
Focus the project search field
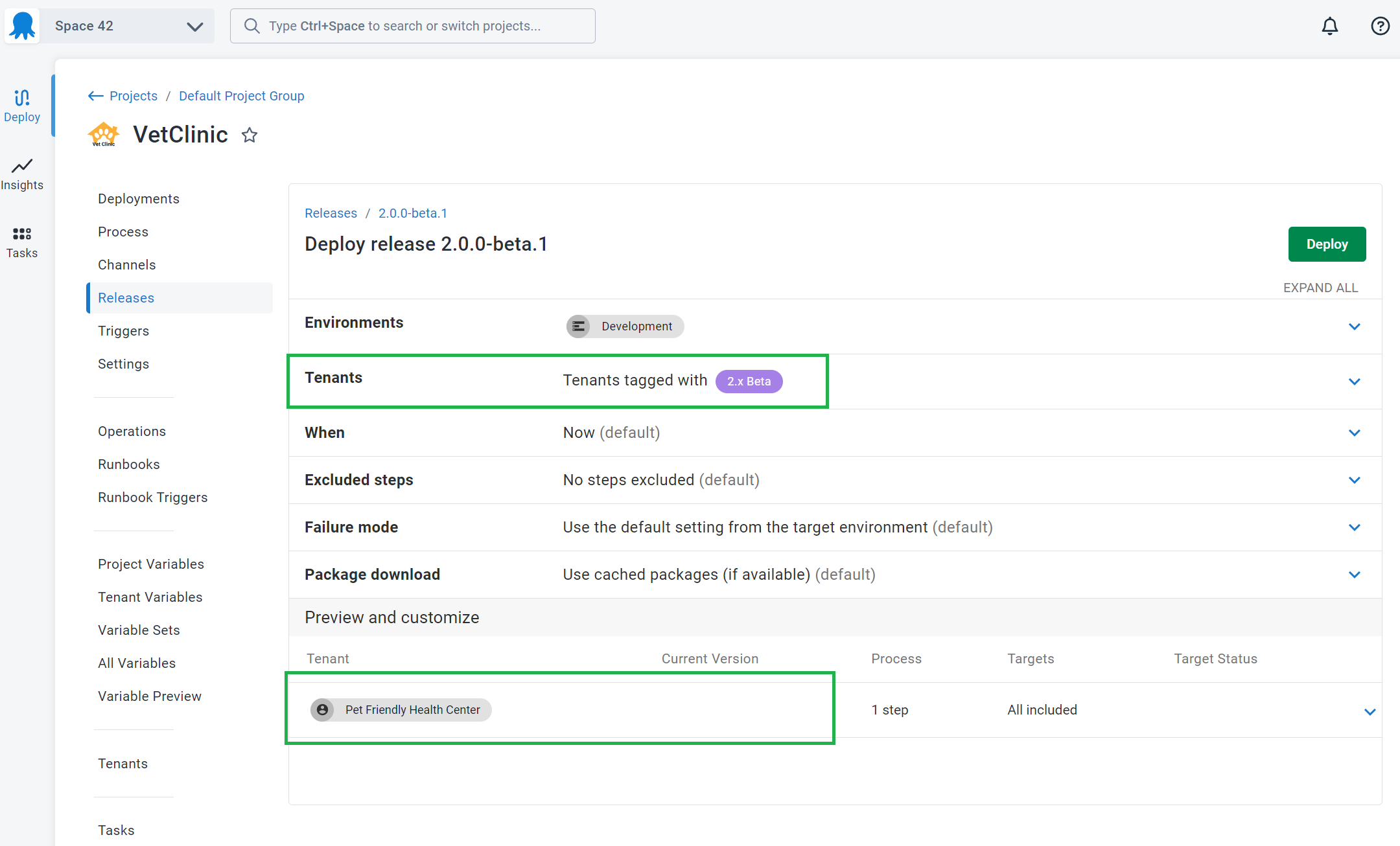[x=412, y=26]
